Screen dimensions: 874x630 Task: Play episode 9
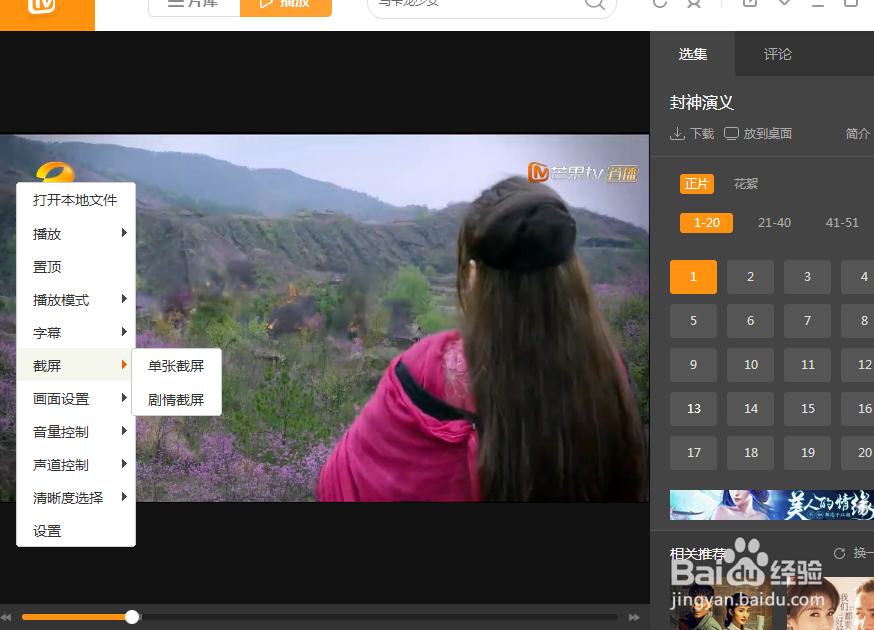693,365
